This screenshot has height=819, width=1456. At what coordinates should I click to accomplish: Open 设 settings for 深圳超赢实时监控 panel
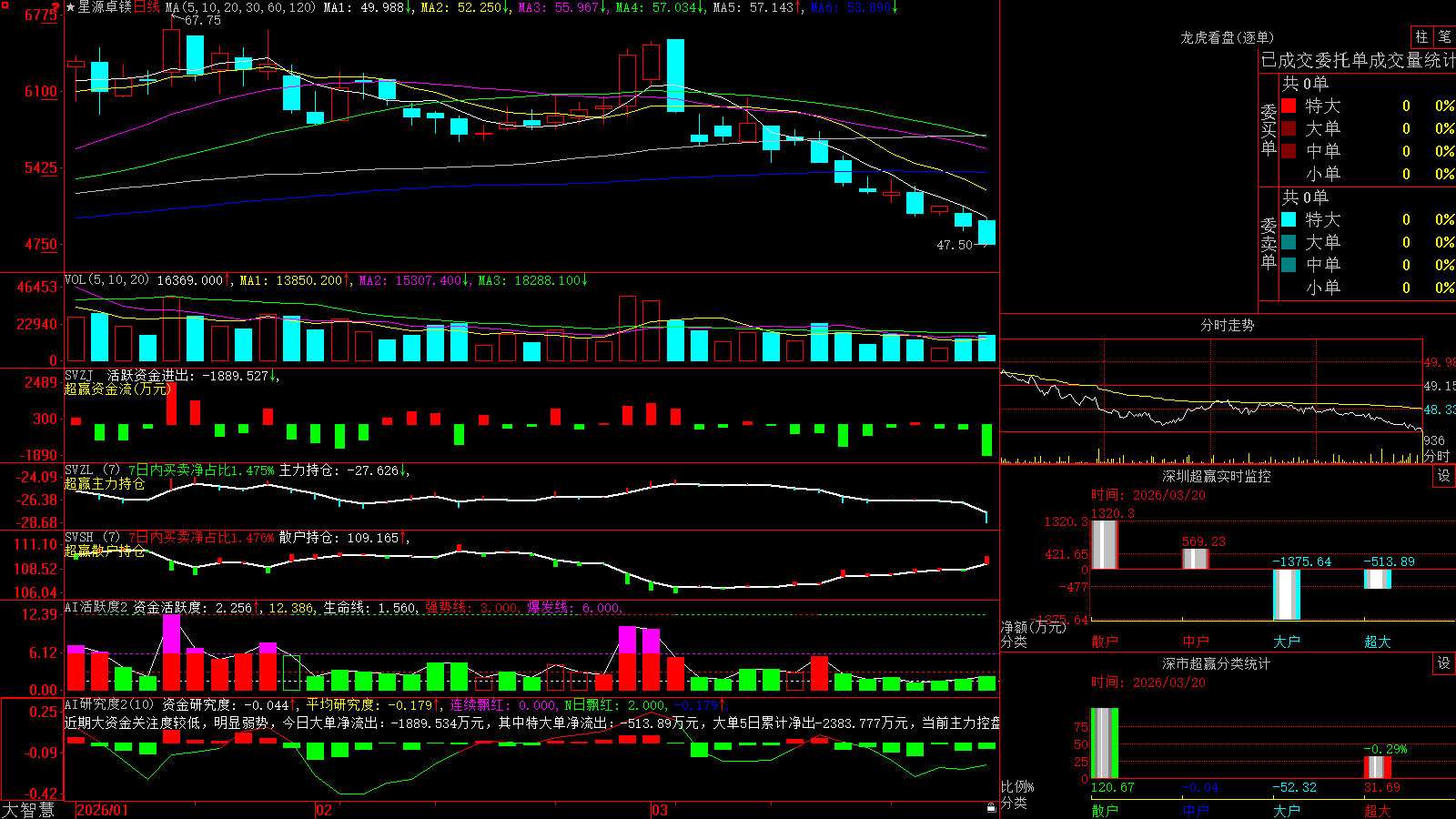click(x=1444, y=476)
